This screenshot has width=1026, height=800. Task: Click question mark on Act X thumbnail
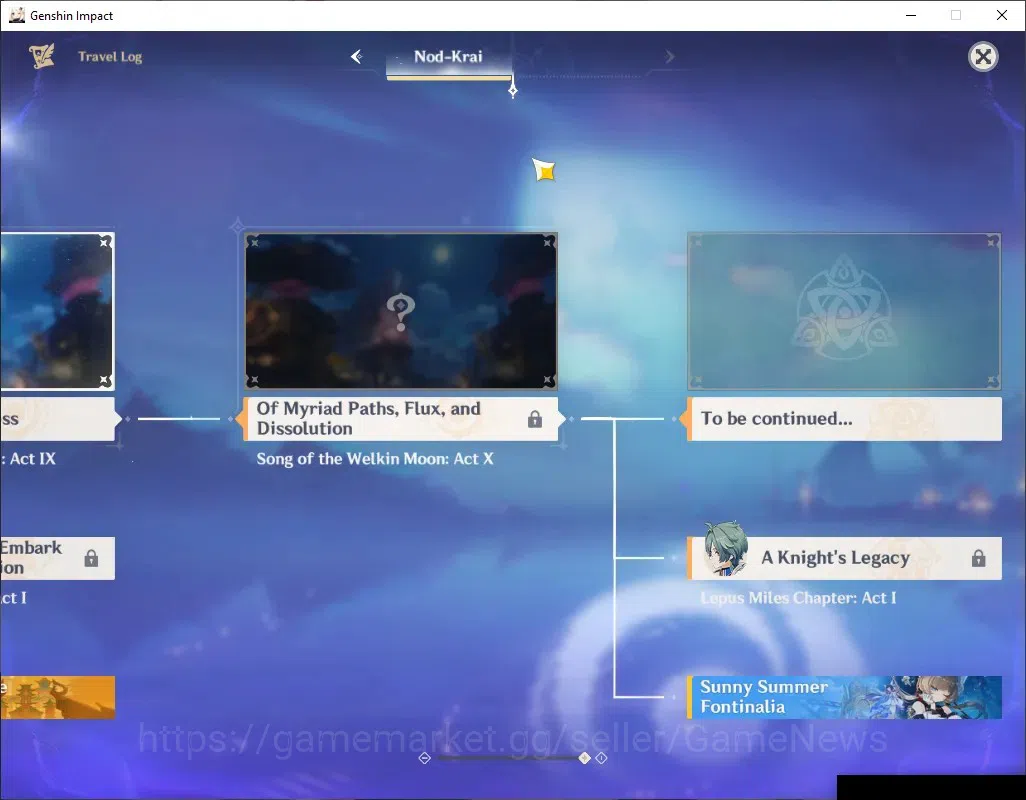400,311
